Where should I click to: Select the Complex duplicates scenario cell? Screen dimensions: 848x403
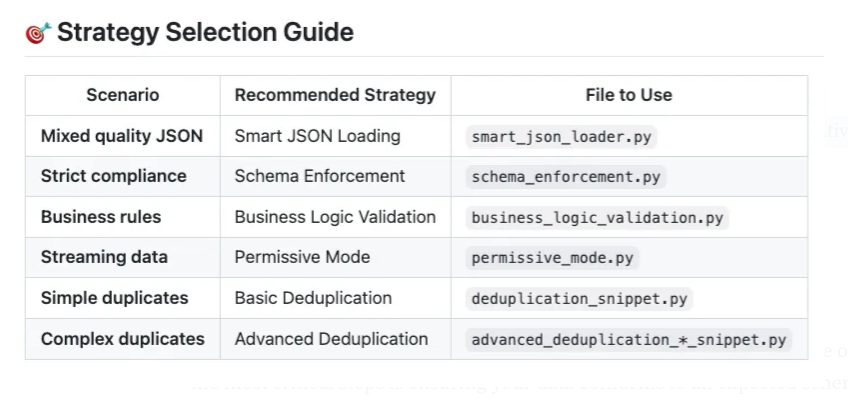click(x=122, y=339)
